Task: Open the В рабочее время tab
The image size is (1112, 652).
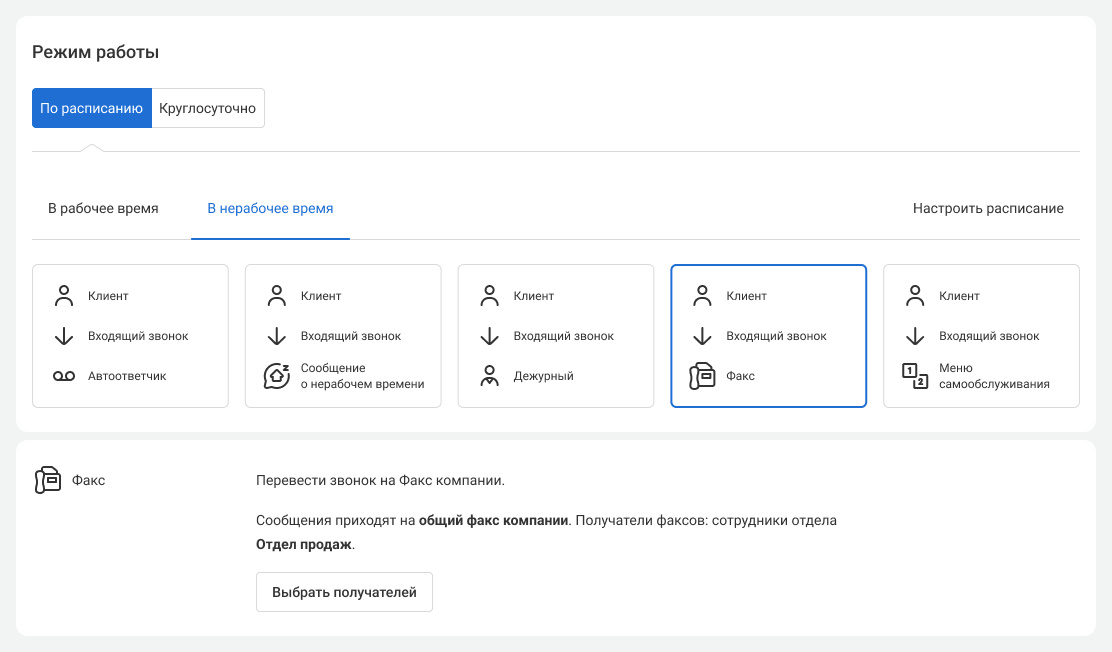Action: (103, 209)
